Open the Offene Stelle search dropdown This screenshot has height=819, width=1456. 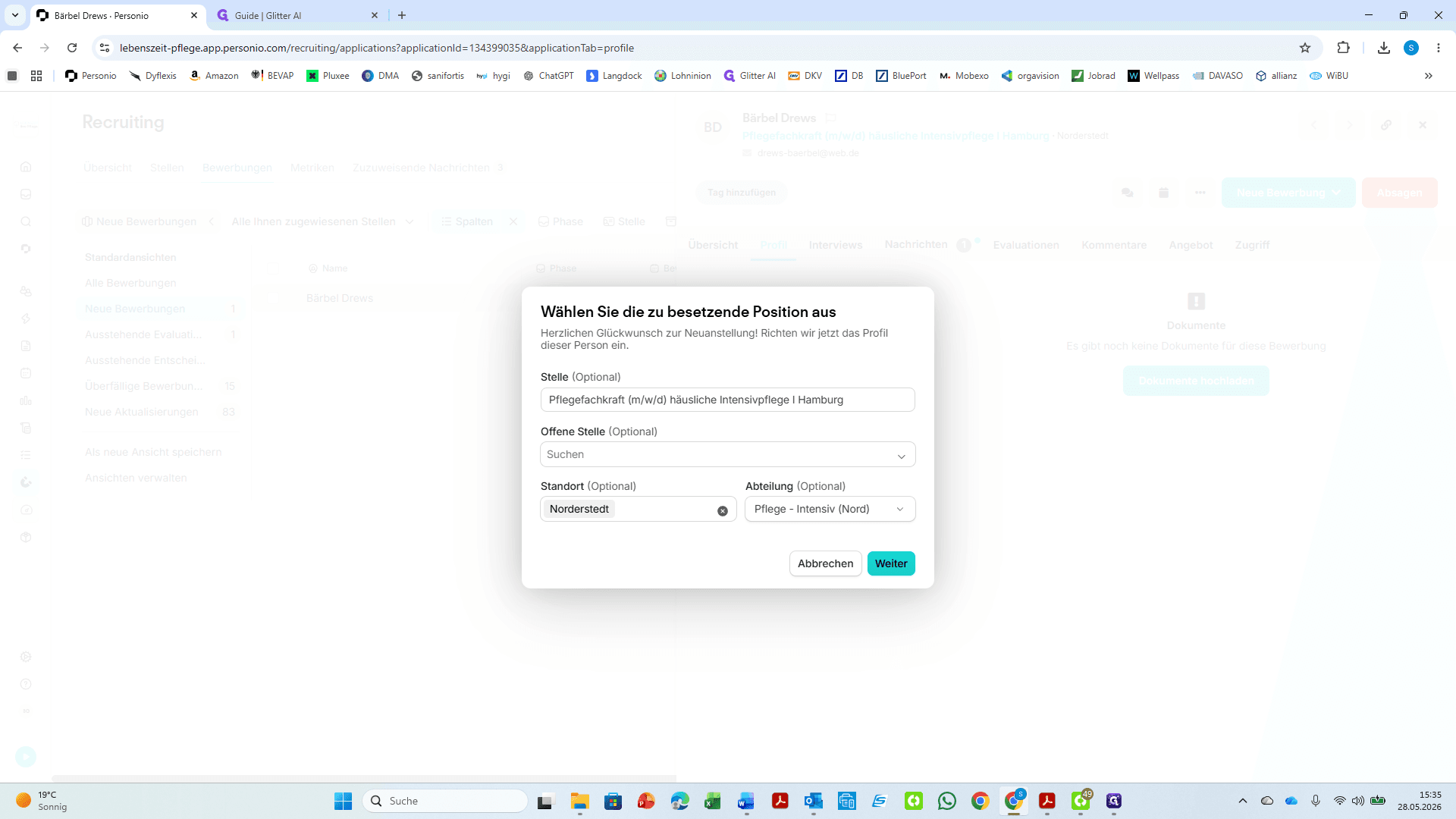pyautogui.click(x=727, y=454)
